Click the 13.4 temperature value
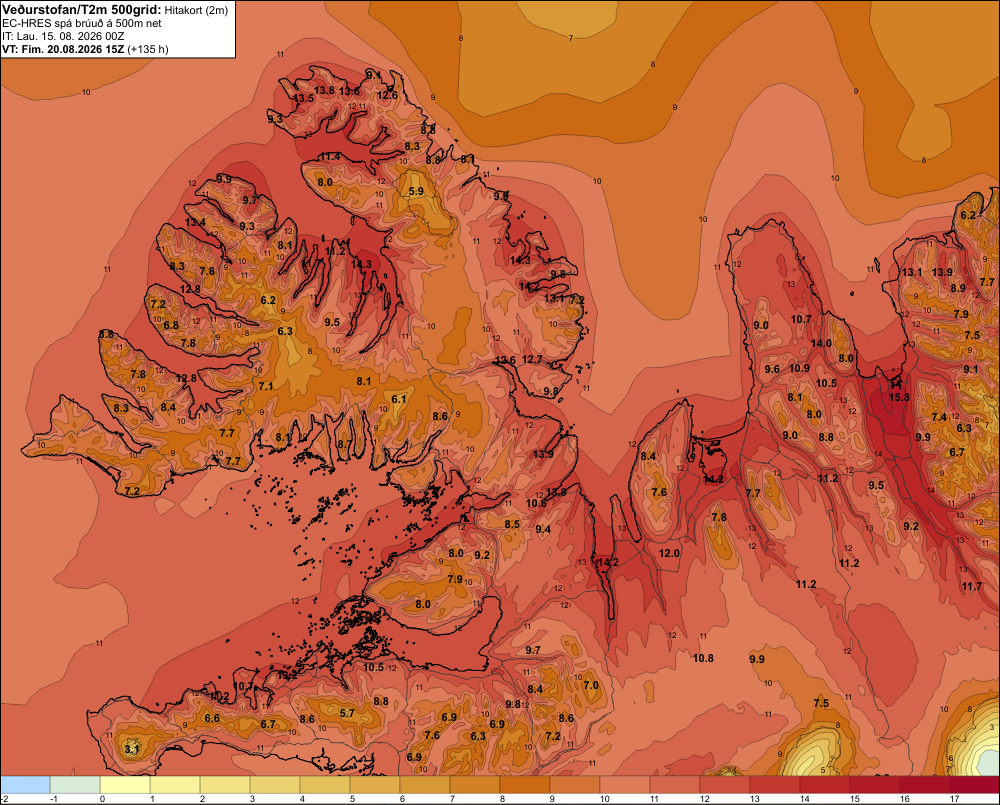1000x805 pixels. point(195,222)
